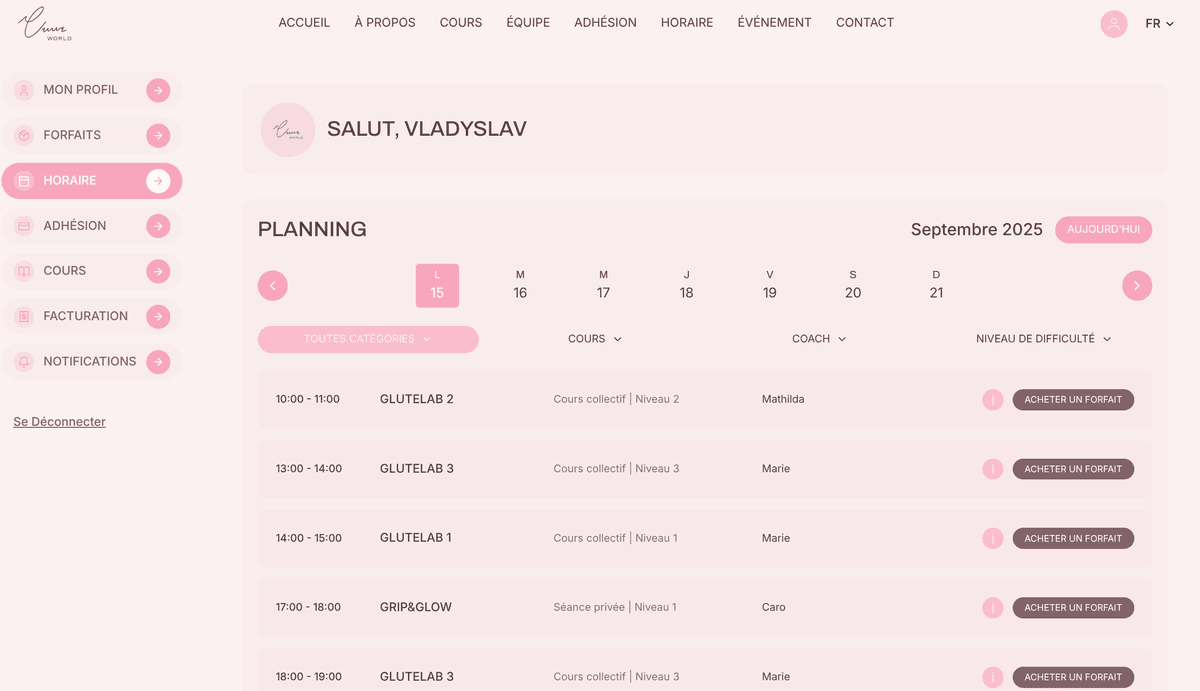Open info icon for GLUTELAB 2 class

pyautogui.click(x=992, y=399)
